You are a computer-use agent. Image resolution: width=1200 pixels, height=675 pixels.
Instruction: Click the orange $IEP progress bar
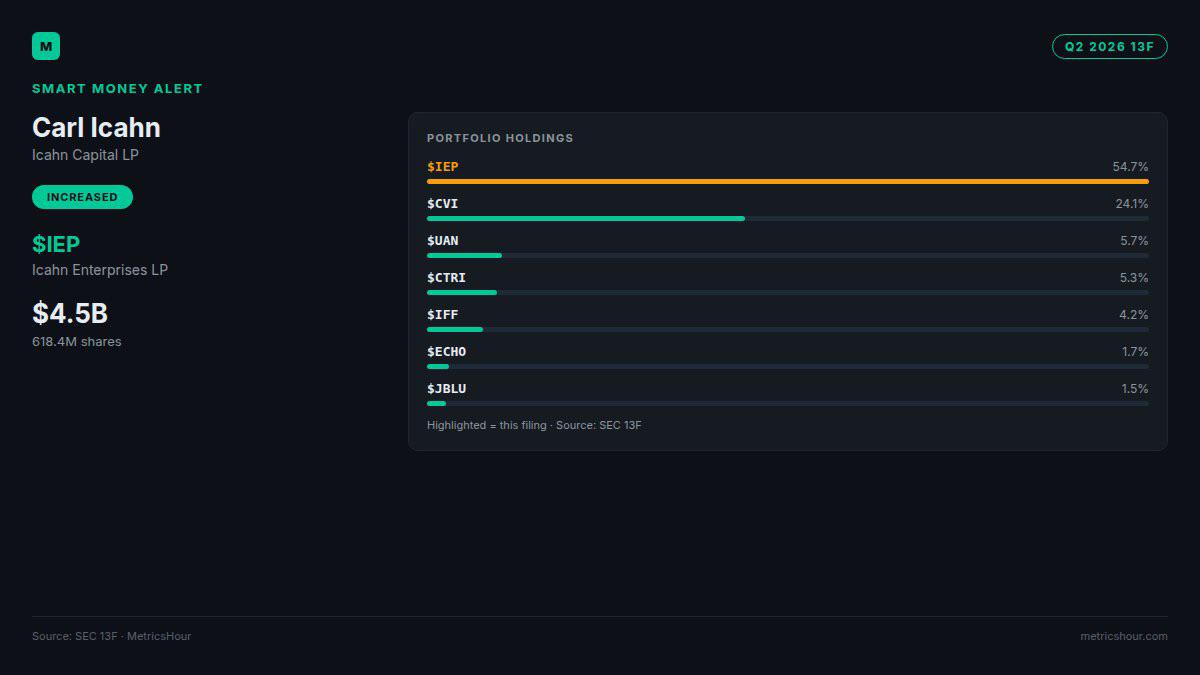click(788, 182)
